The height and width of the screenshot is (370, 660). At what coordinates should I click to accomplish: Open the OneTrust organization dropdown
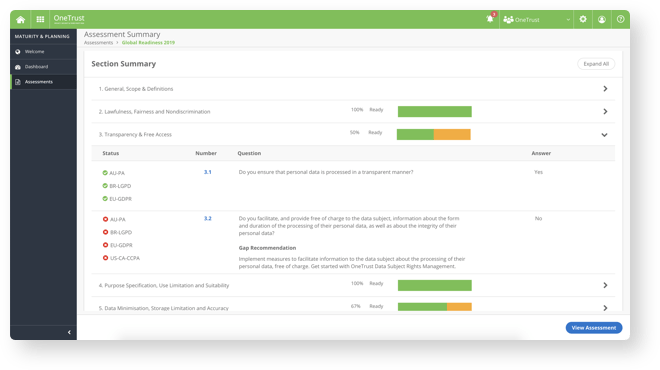pos(536,20)
